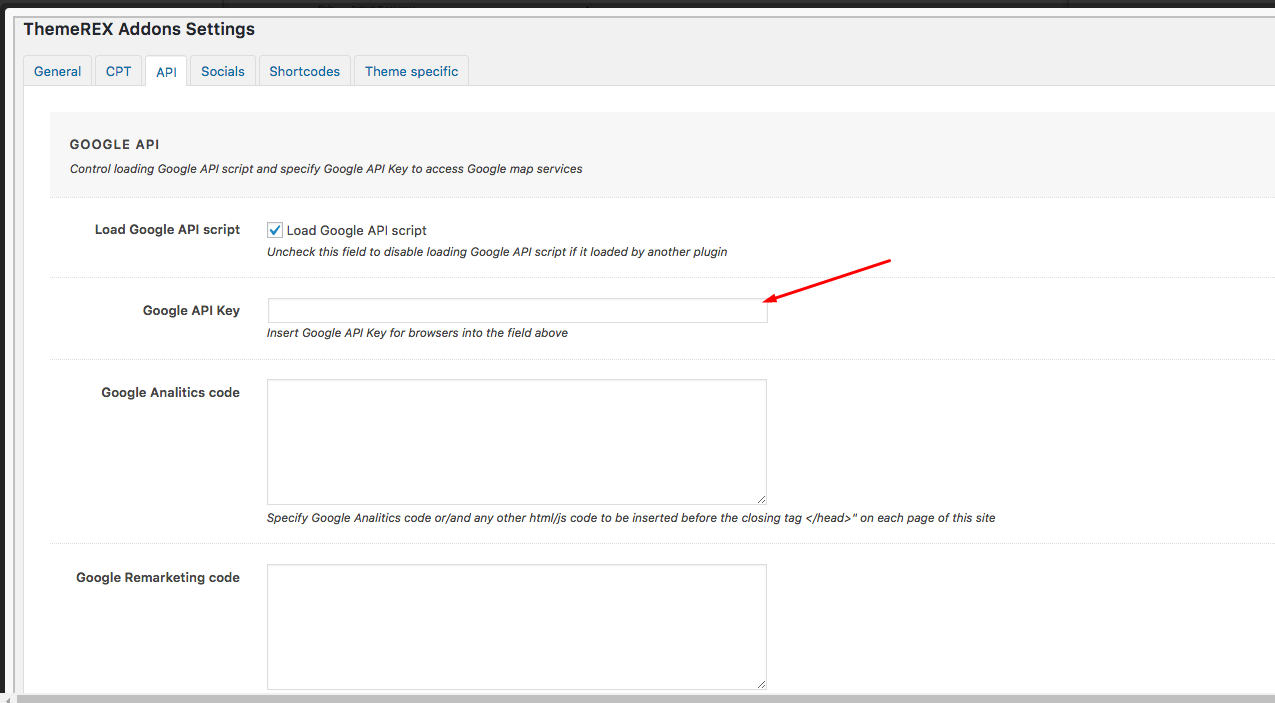Focus the Google Remarketing code textarea
Viewport: 1275px width, 703px height.
(517, 627)
